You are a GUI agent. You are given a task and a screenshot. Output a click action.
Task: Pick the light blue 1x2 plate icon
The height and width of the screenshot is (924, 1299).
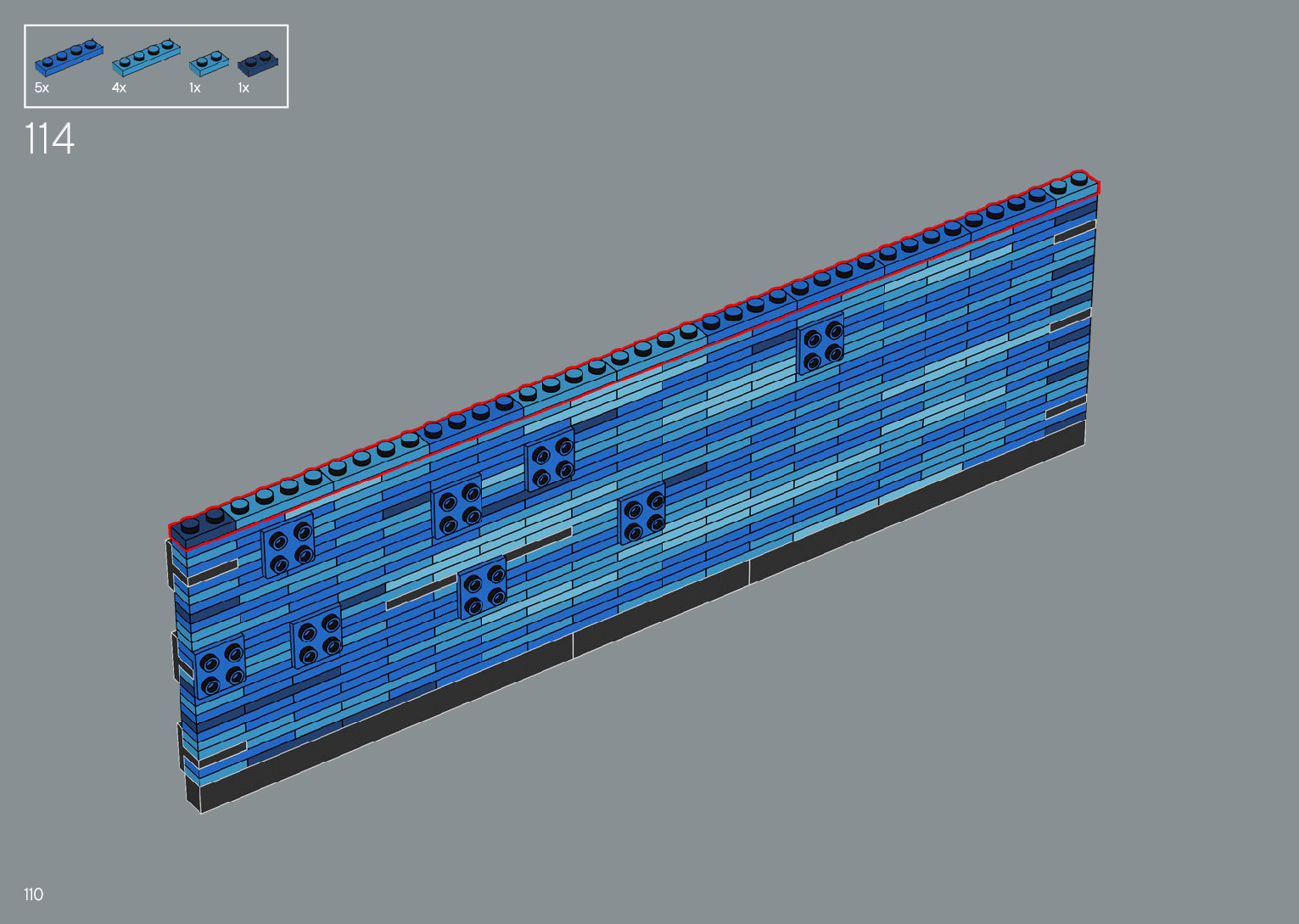pos(209,62)
